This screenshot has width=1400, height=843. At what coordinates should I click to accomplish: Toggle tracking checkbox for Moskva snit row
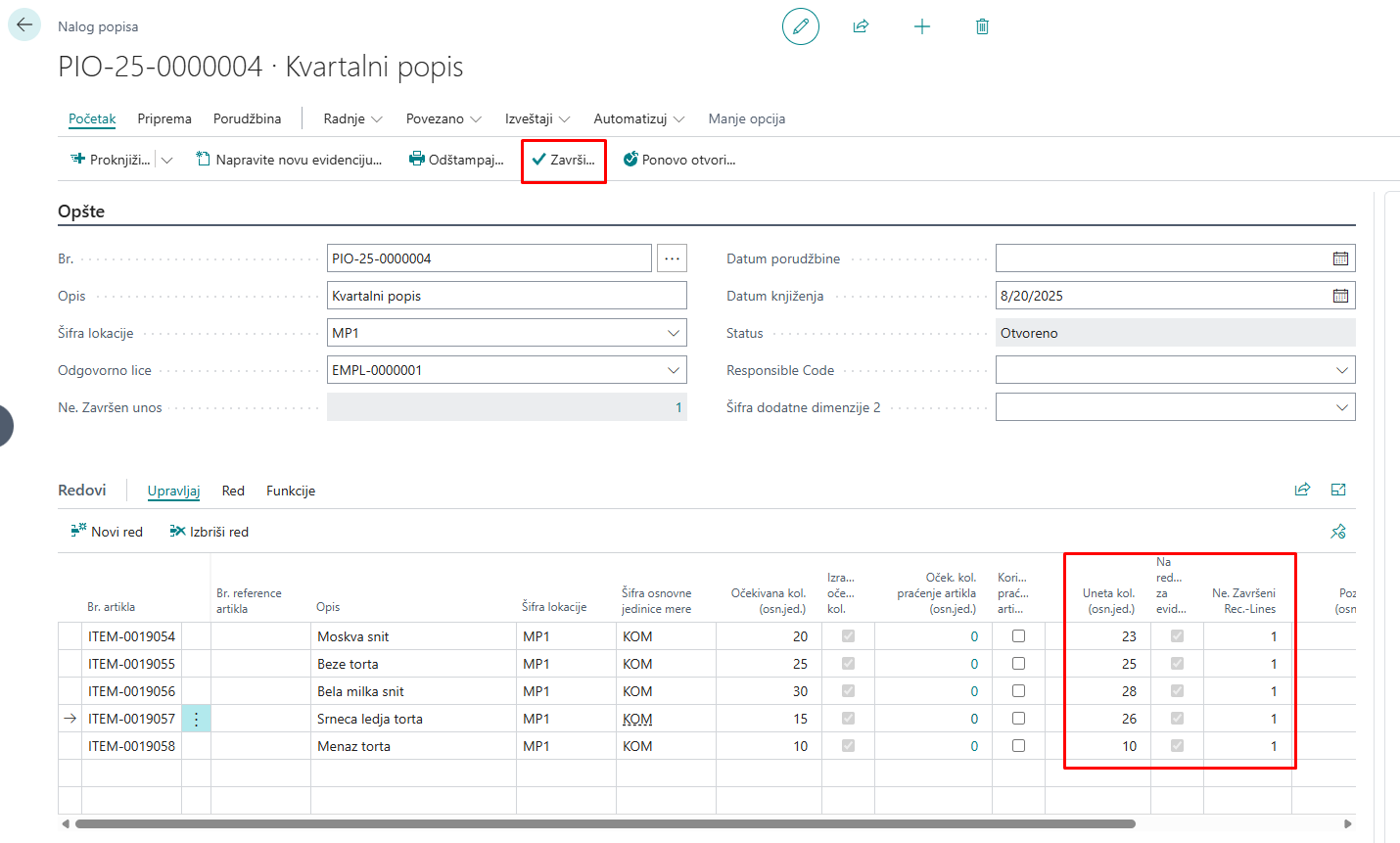(1018, 636)
